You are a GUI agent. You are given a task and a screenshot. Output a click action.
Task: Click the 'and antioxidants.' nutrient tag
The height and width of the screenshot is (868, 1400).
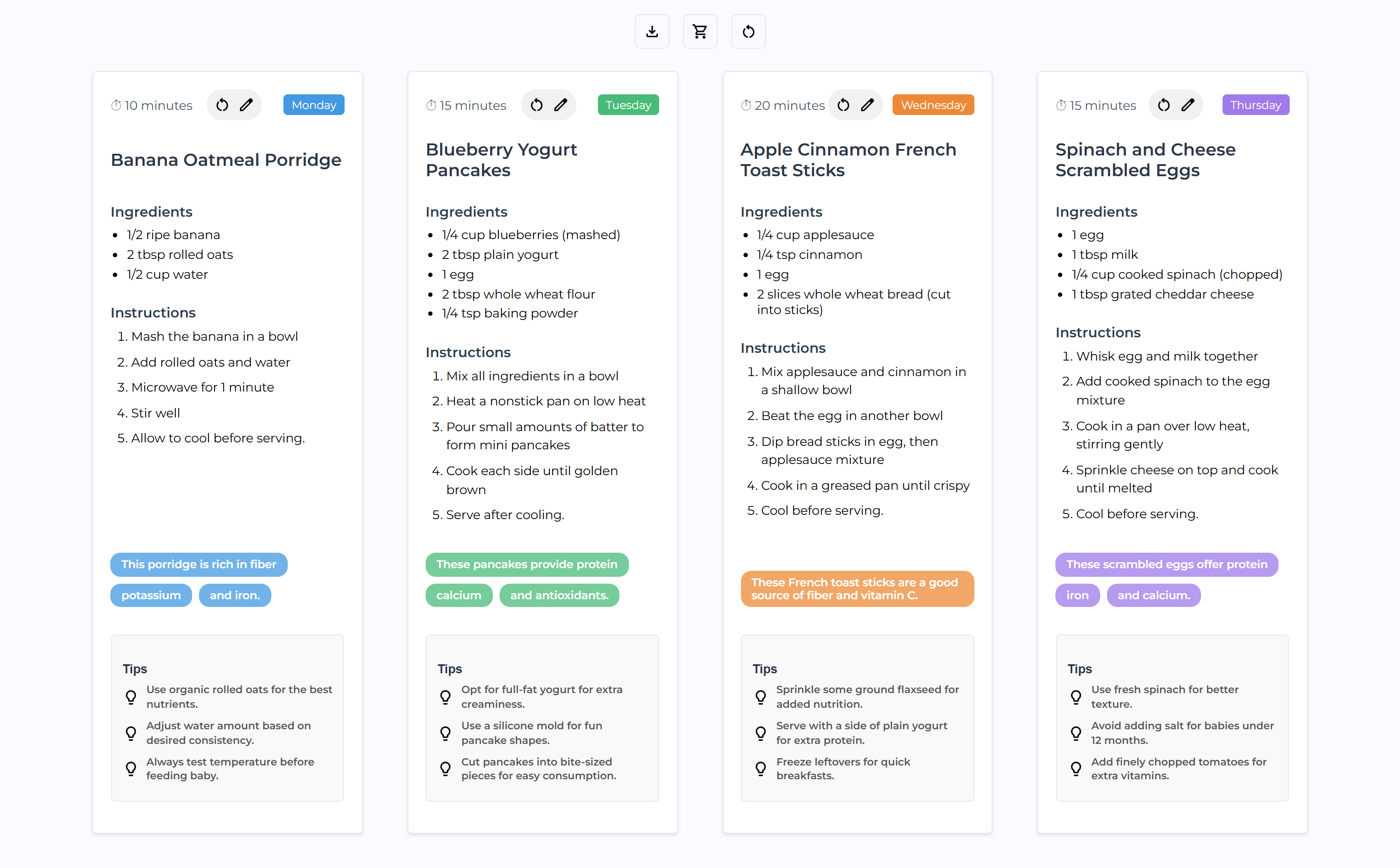pyautogui.click(x=559, y=595)
